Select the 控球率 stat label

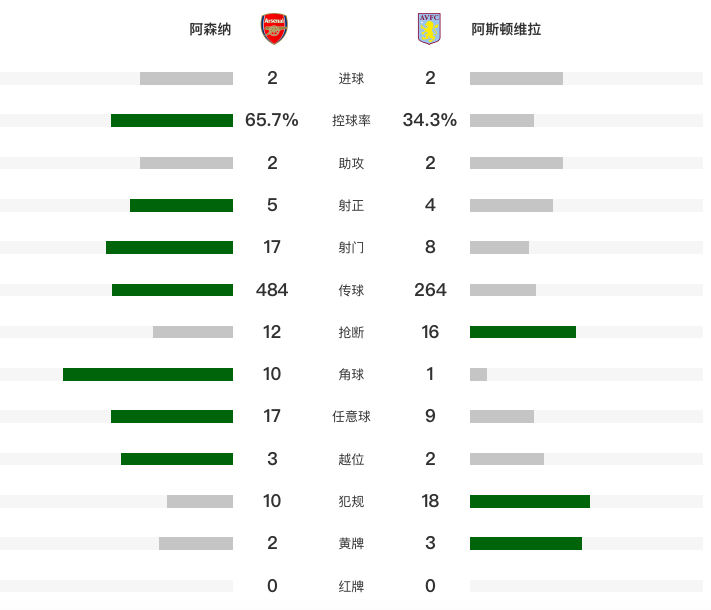tap(351, 121)
